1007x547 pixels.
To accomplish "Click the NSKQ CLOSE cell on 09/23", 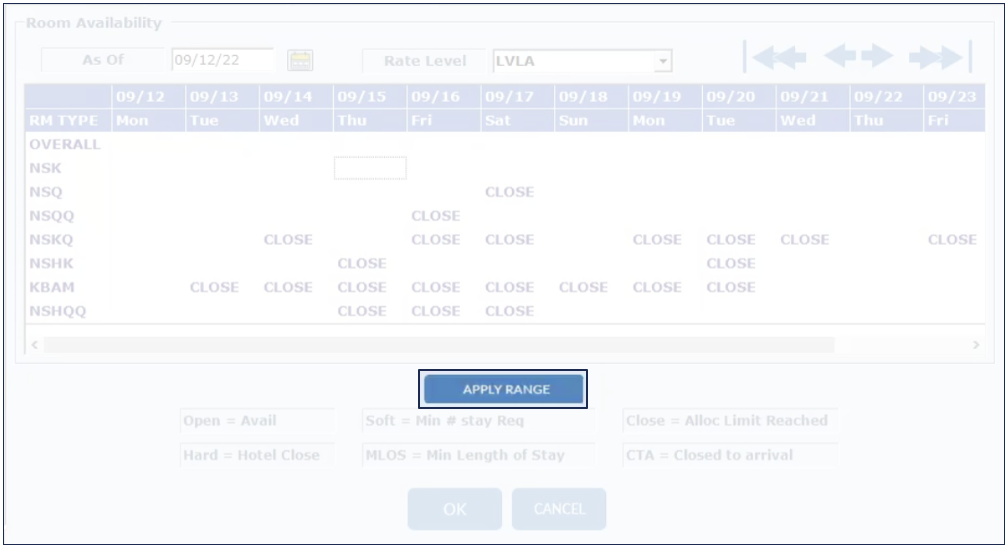I will pyautogui.click(x=952, y=240).
